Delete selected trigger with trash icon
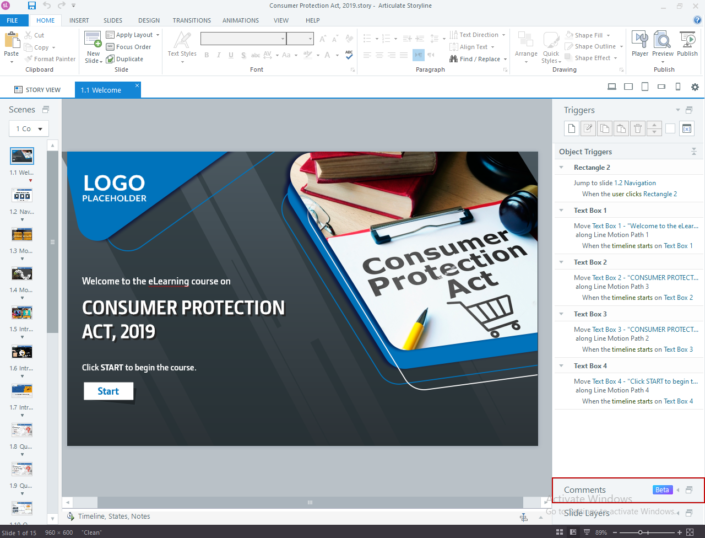The height and width of the screenshot is (538, 705). [x=636, y=128]
